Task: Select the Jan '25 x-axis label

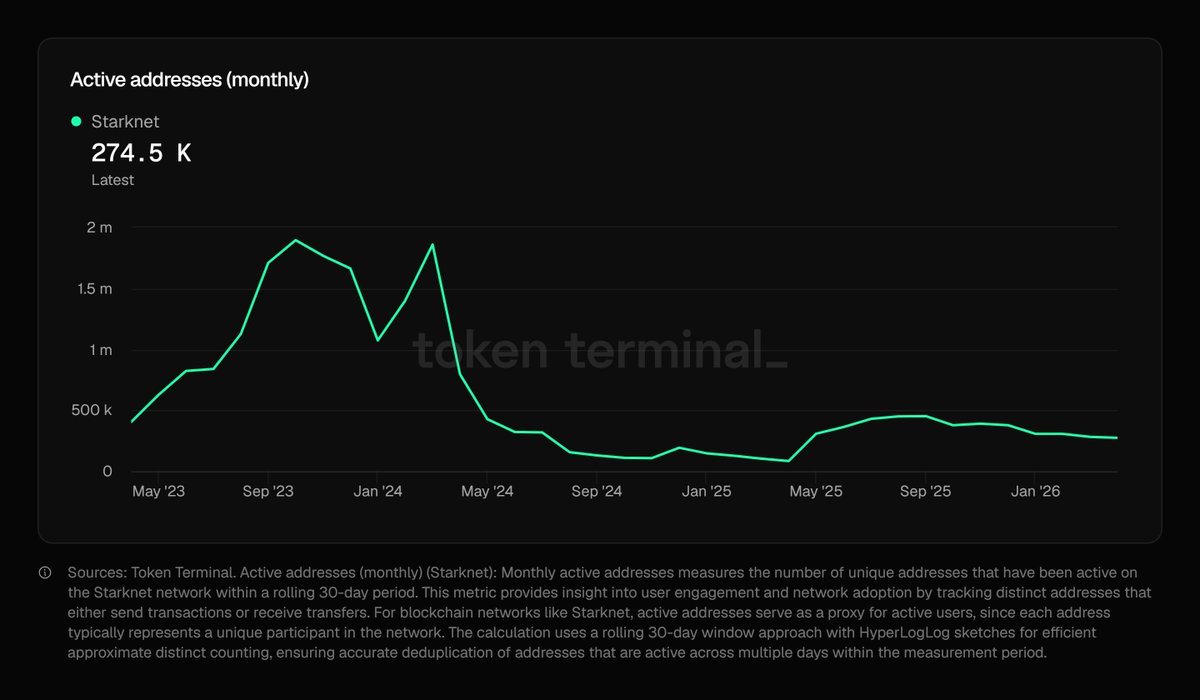Action: [707, 492]
